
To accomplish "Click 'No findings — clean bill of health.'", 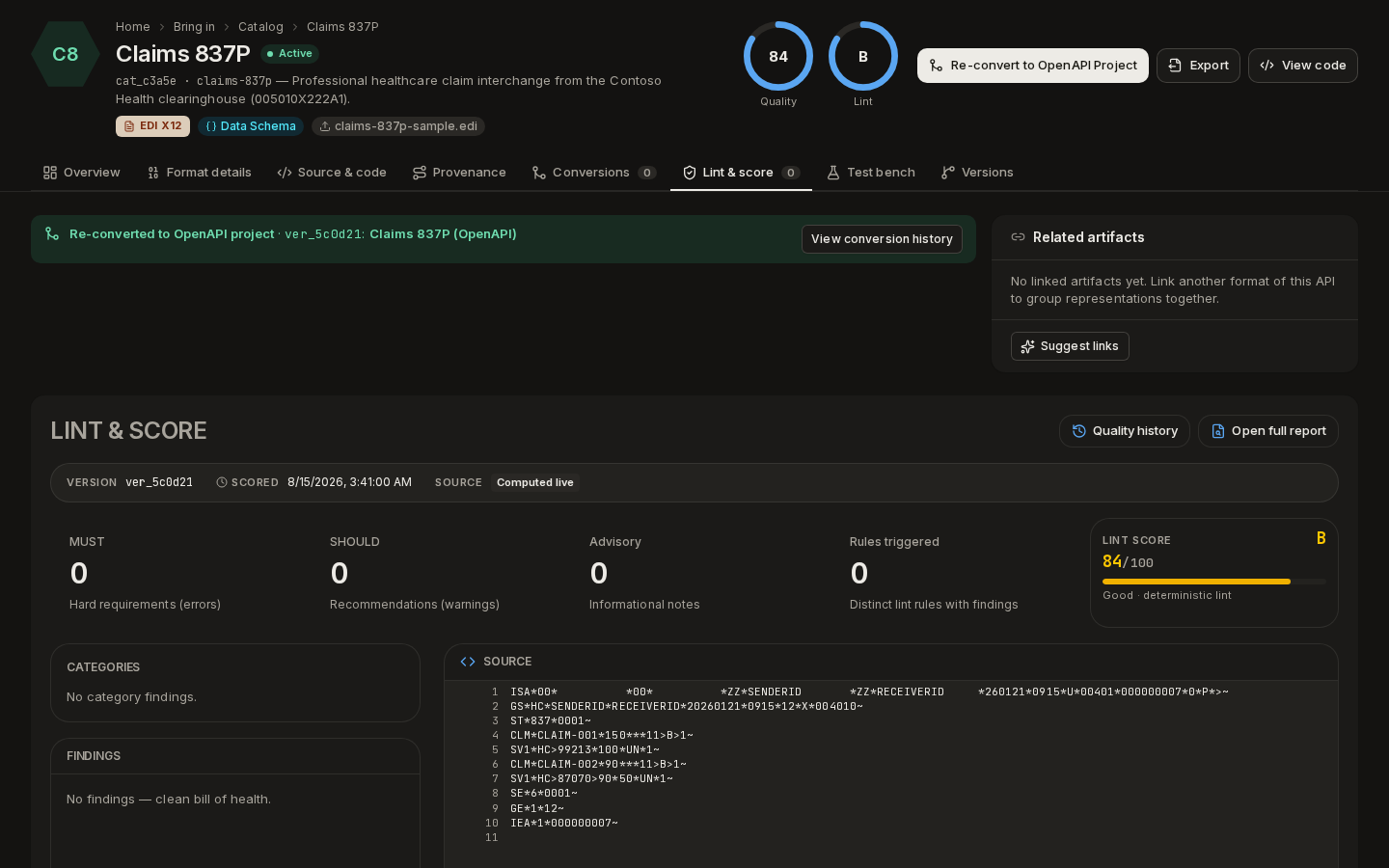I will click(x=169, y=800).
